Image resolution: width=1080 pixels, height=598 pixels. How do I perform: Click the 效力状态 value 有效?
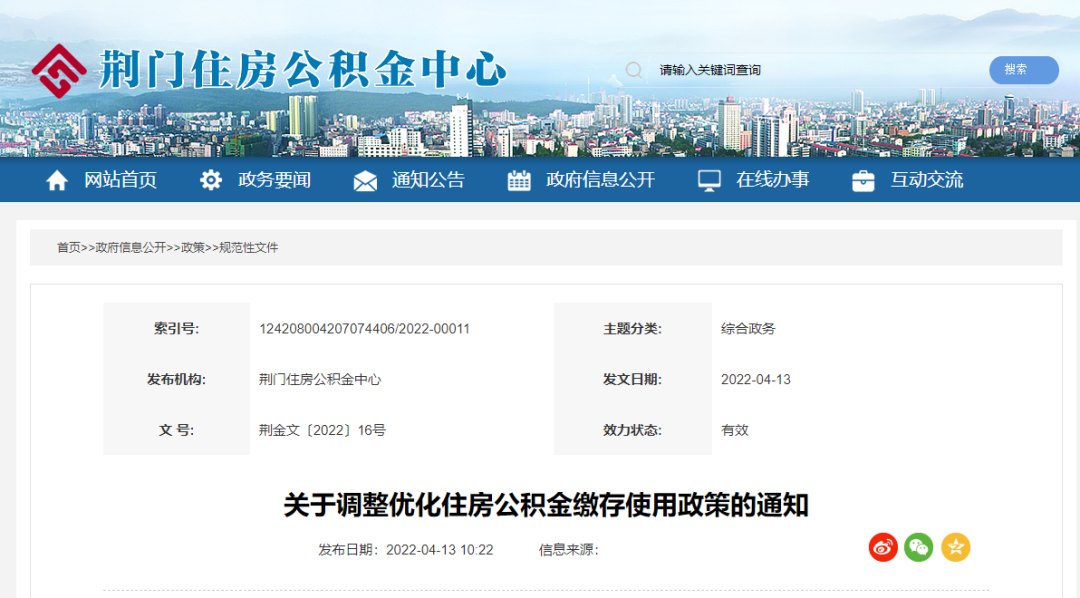click(734, 431)
